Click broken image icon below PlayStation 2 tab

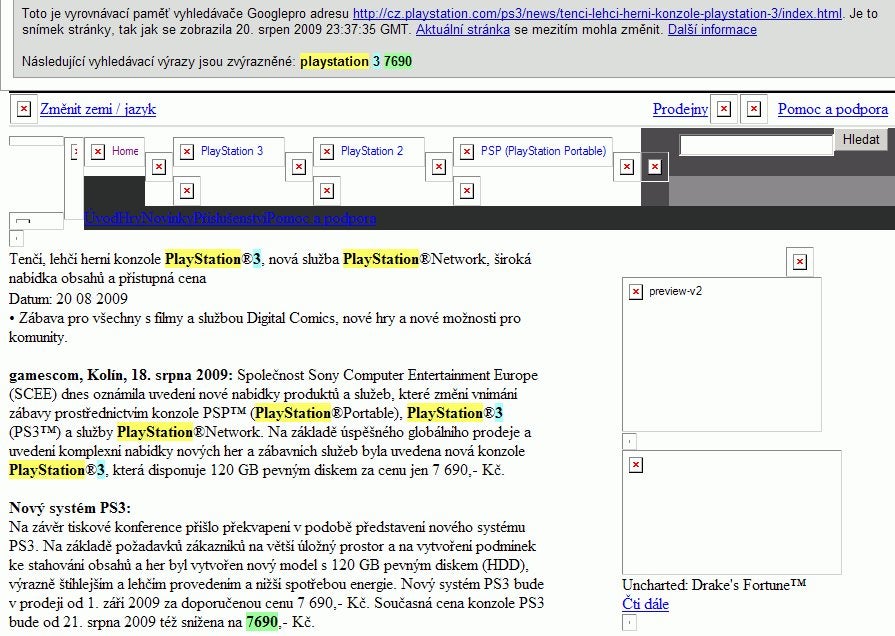326,191
